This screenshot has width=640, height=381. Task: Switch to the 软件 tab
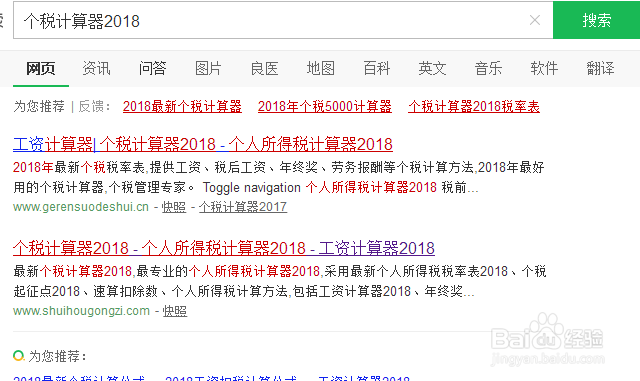(x=544, y=68)
